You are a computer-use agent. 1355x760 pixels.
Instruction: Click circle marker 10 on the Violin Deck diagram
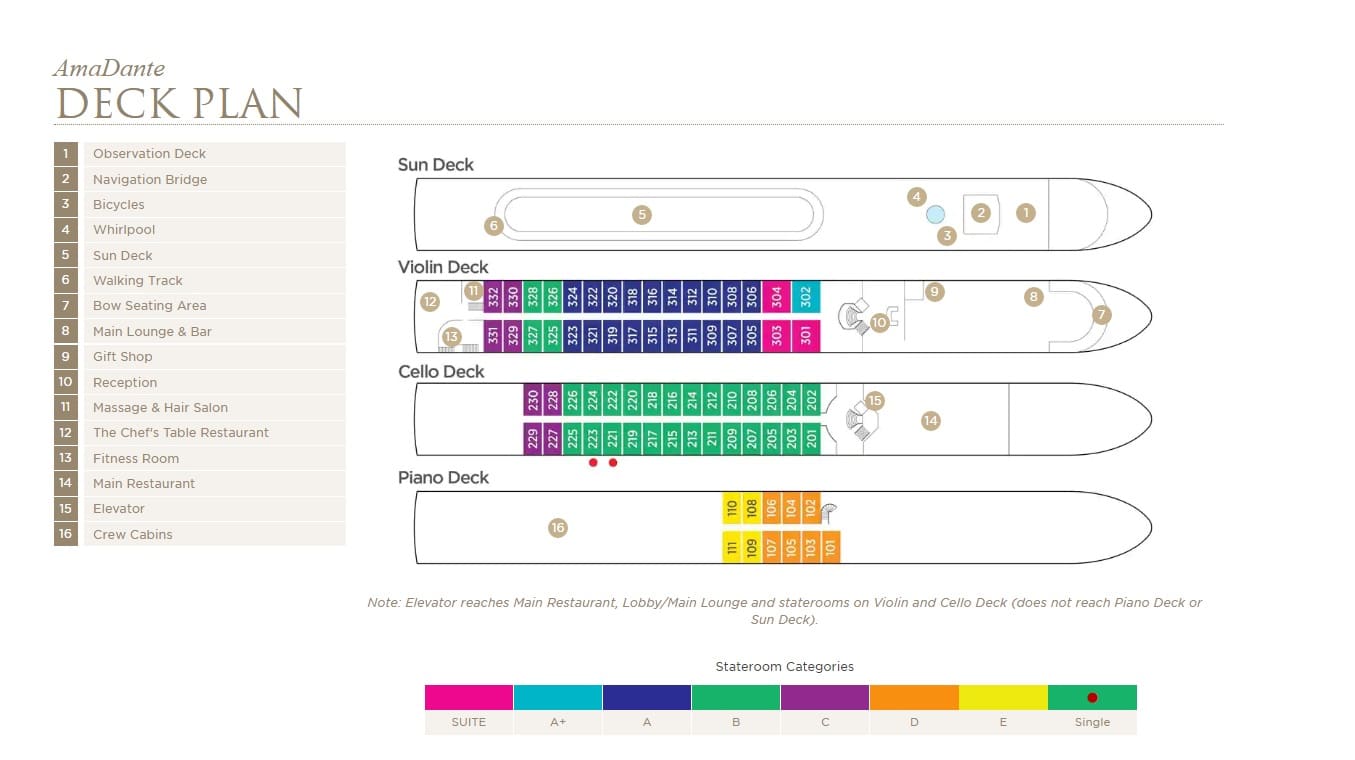[879, 322]
